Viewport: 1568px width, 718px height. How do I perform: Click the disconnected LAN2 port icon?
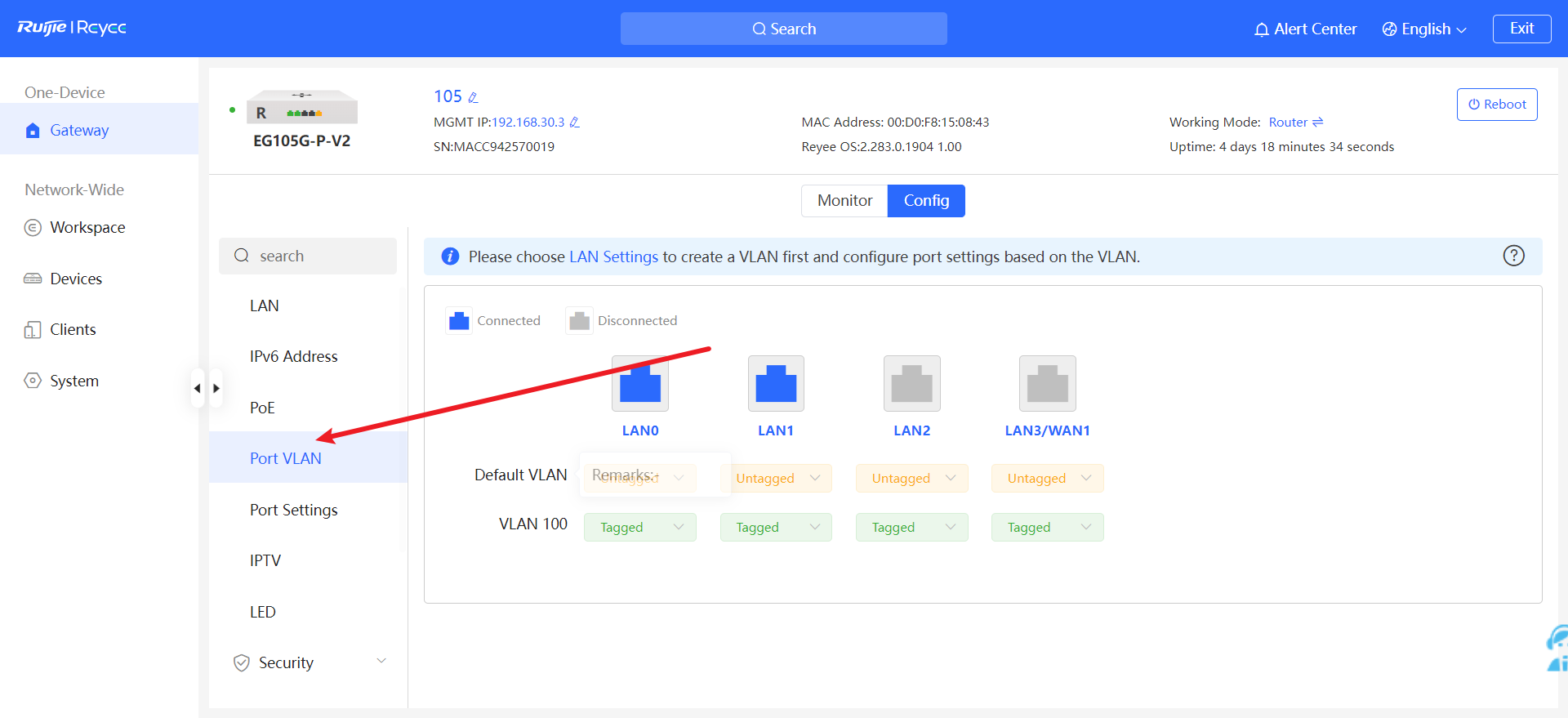(911, 383)
